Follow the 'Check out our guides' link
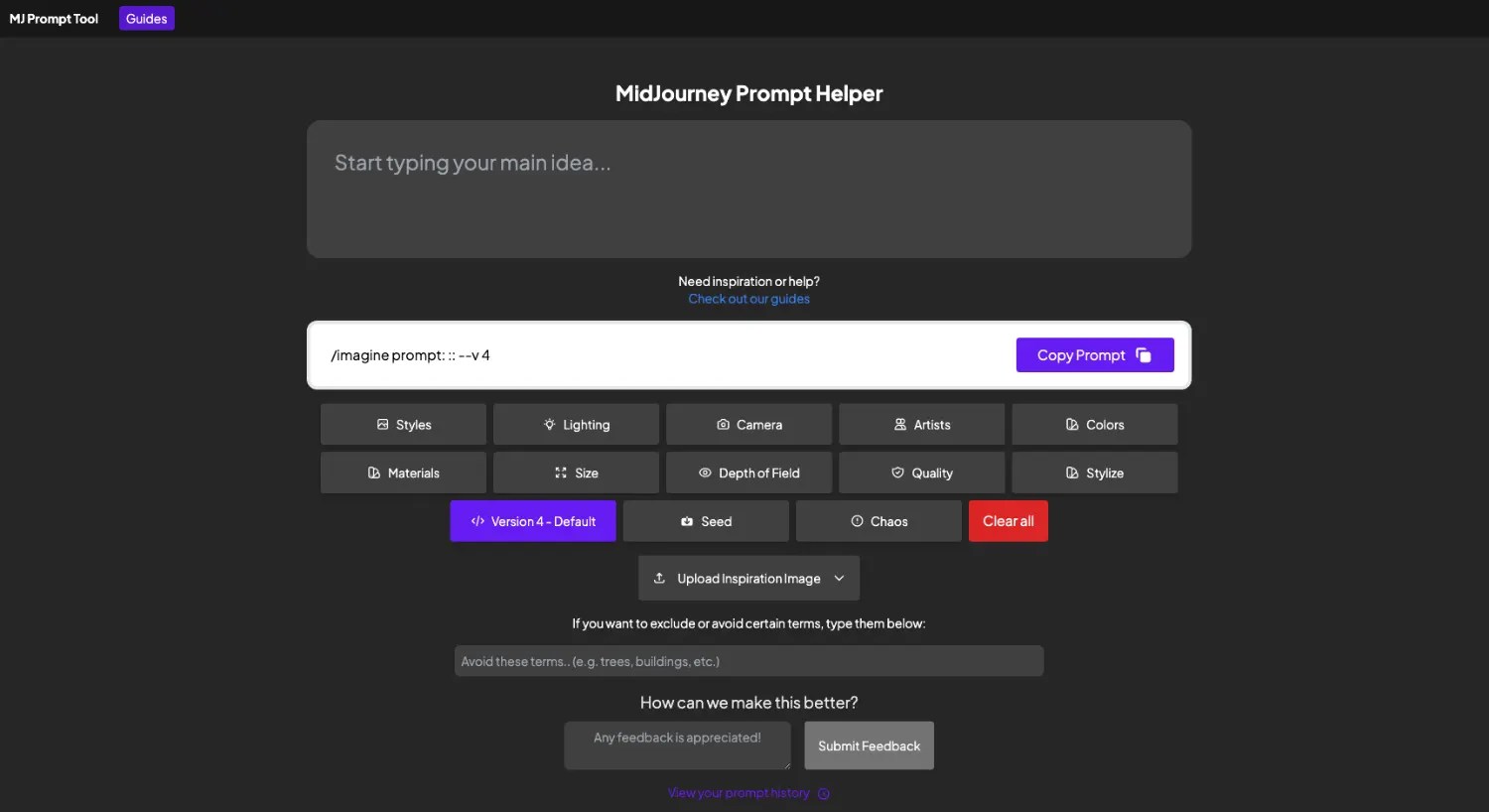 click(x=748, y=299)
